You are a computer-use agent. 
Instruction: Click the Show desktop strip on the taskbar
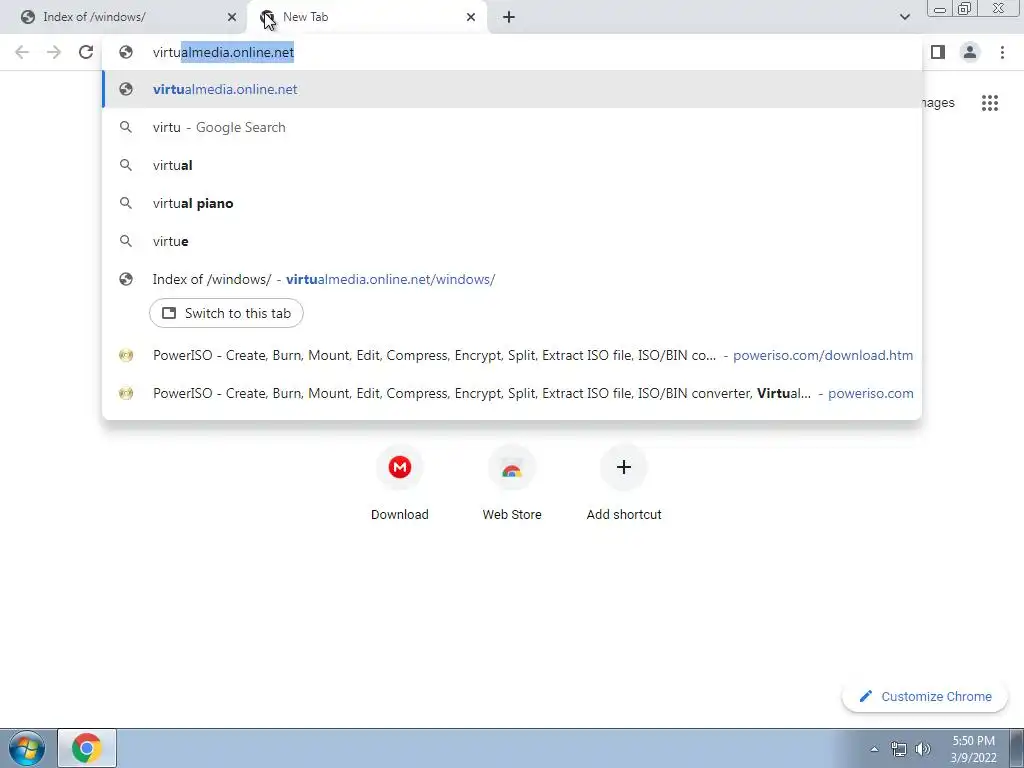click(x=1016, y=748)
